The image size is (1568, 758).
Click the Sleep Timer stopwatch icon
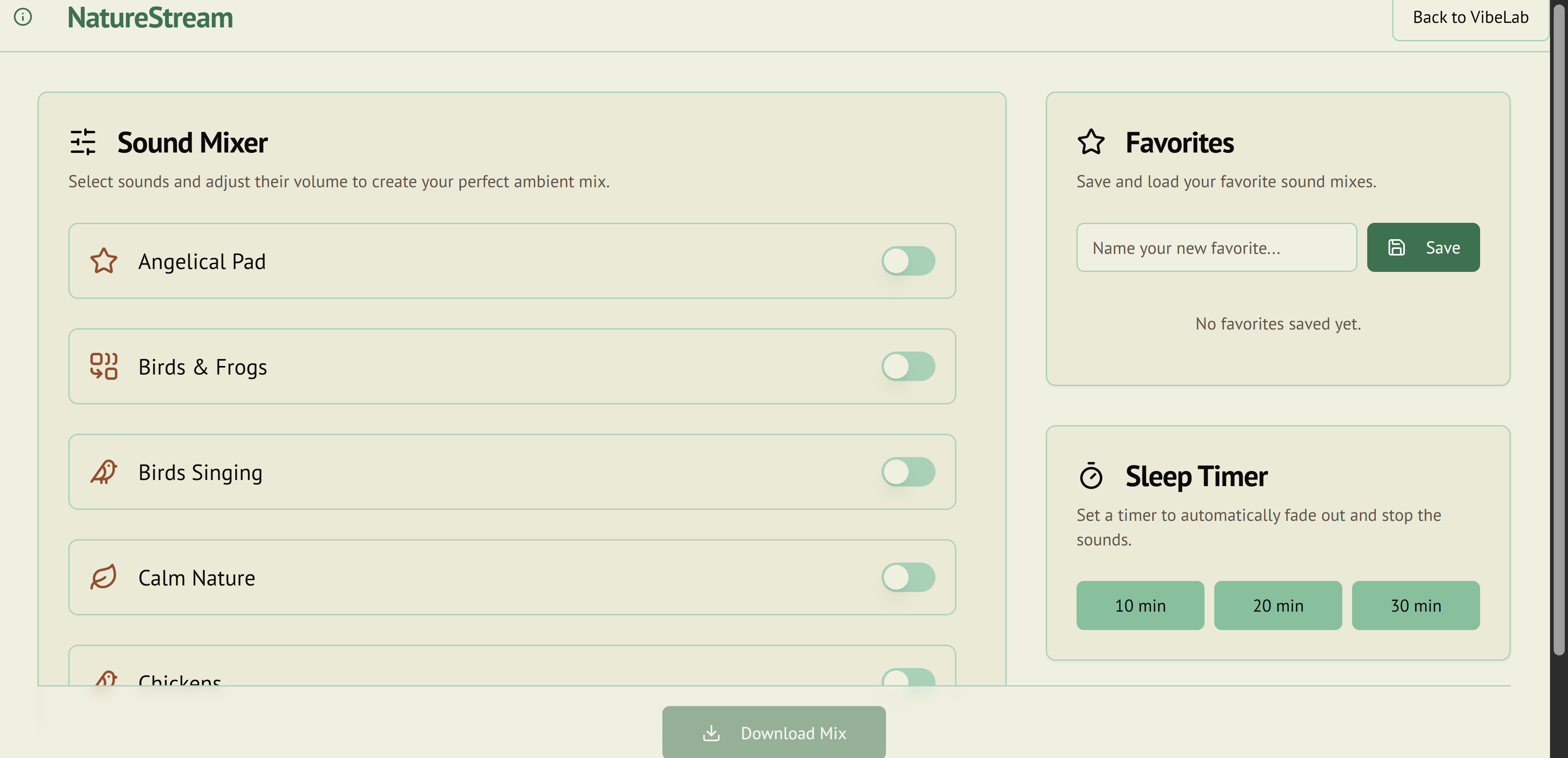tap(1091, 475)
